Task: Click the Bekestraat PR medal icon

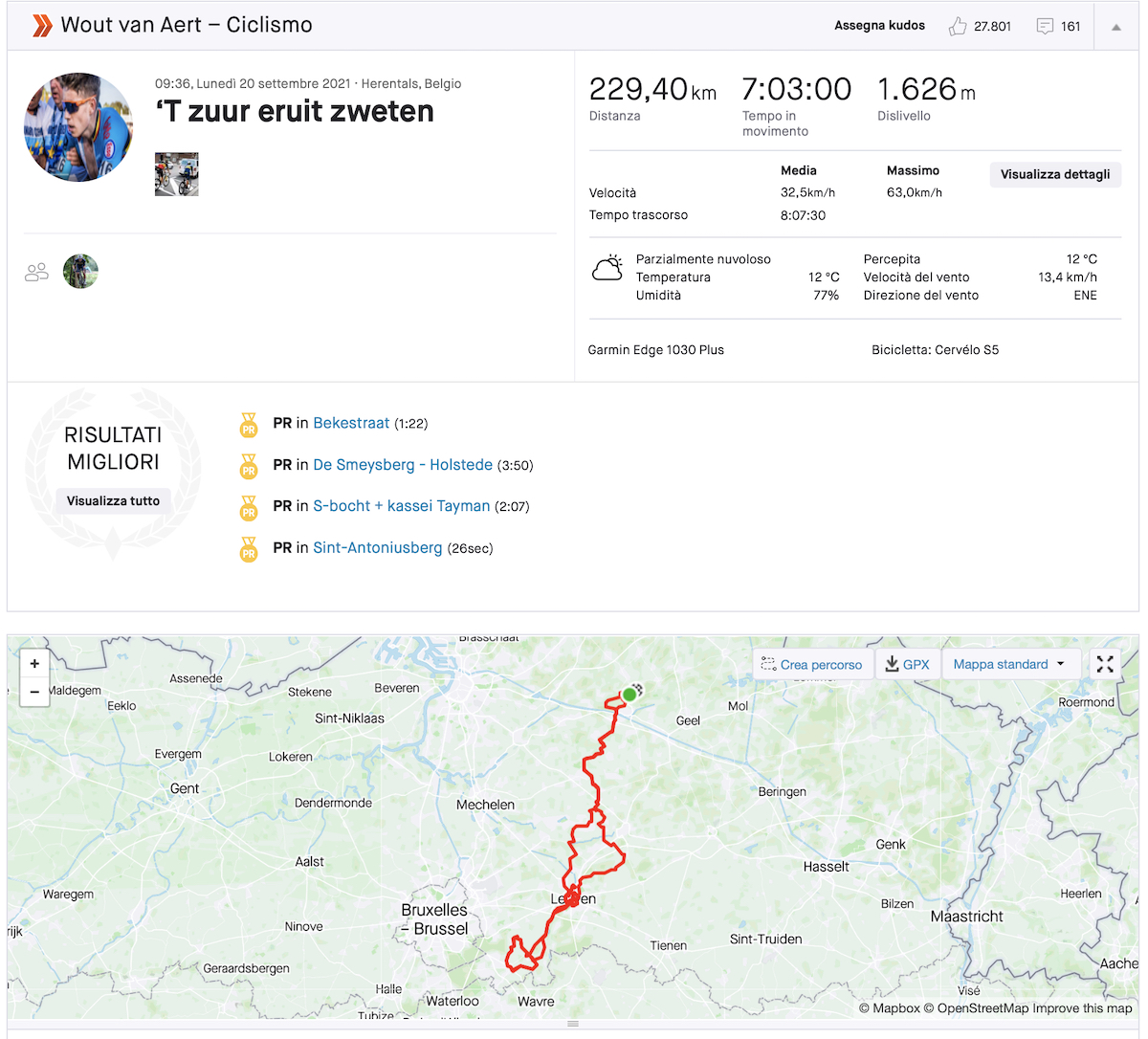Action: [x=249, y=424]
